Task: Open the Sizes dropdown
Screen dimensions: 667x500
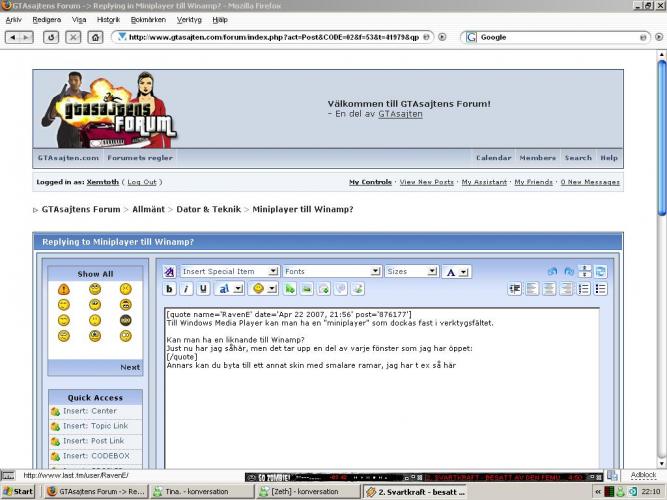Action: coord(411,271)
